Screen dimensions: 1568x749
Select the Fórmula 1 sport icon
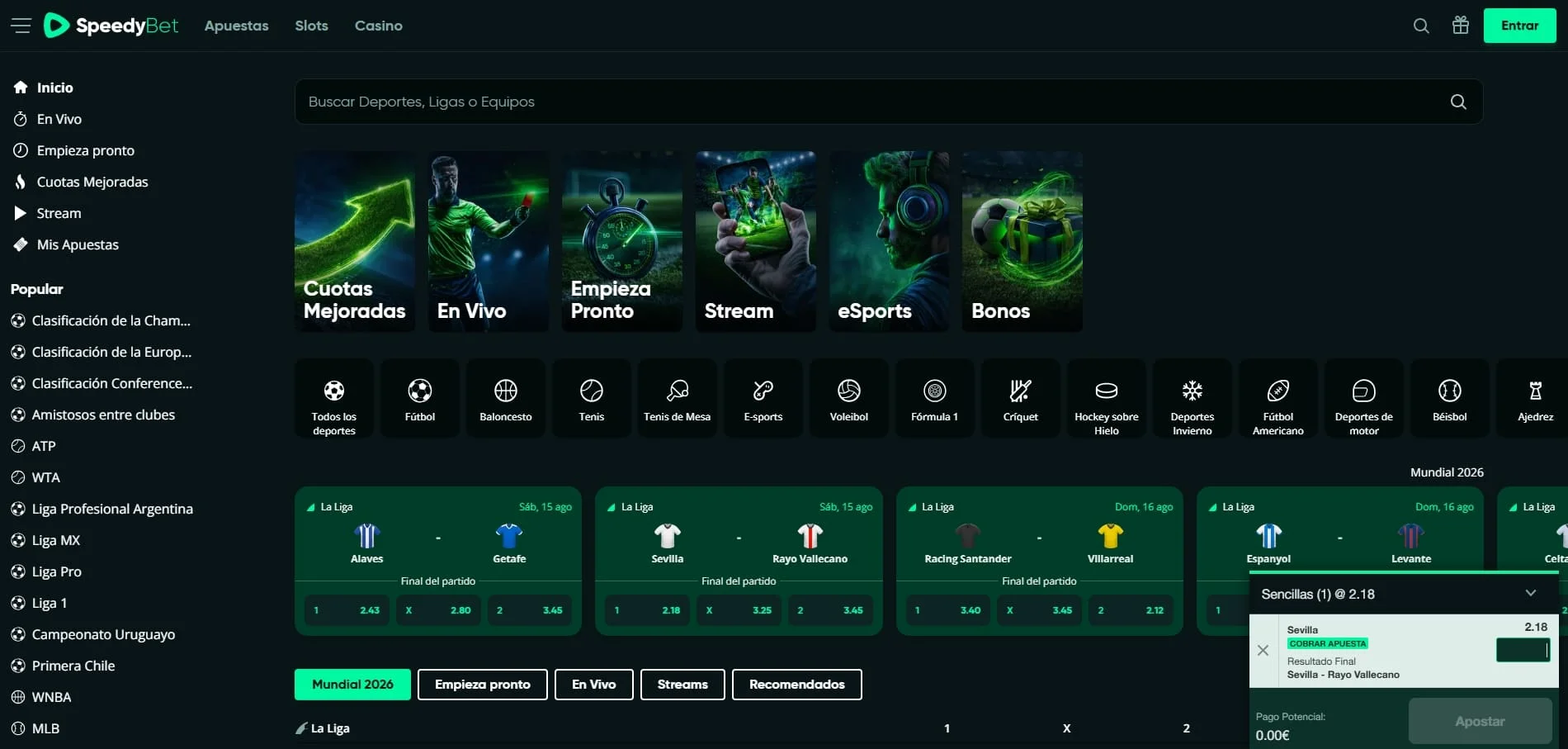tap(935, 398)
